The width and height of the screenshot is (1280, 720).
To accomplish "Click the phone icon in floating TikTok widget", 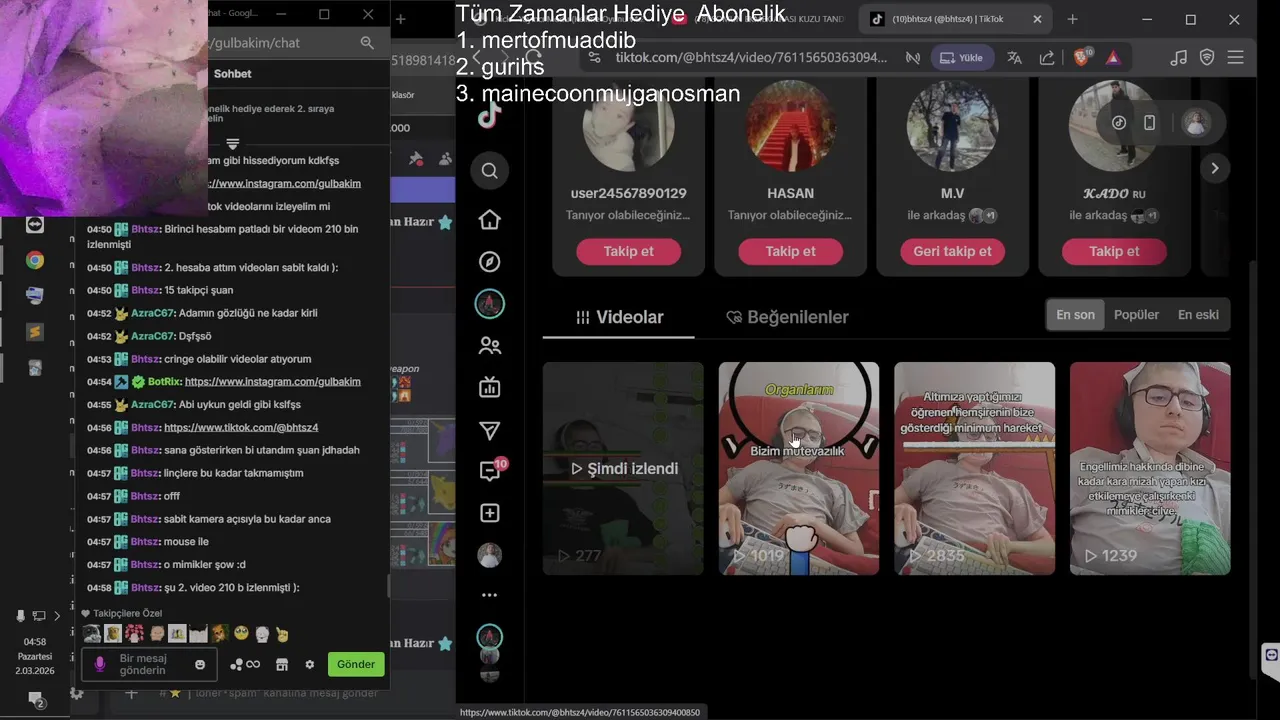I will point(1149,123).
